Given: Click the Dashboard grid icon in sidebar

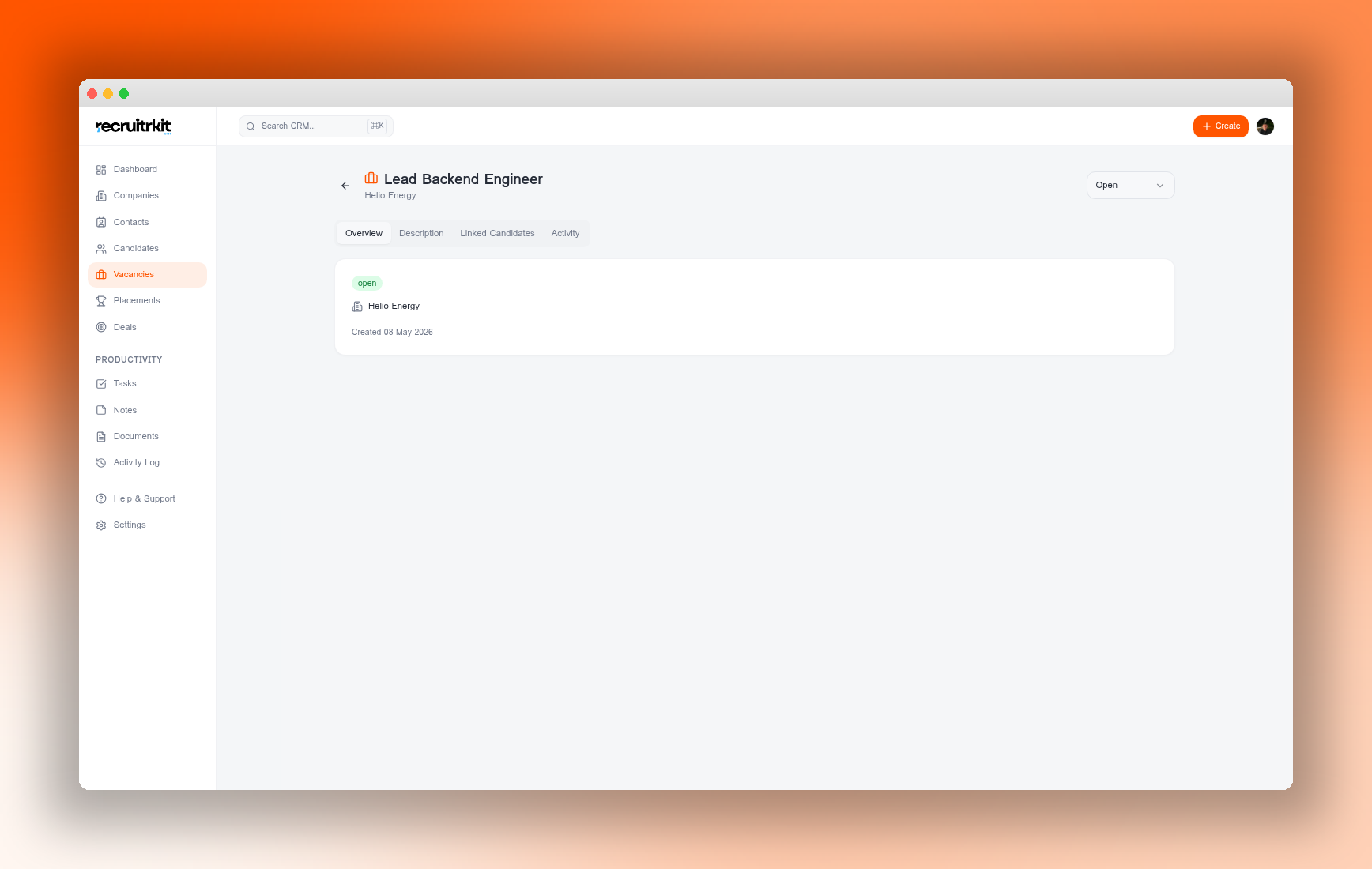Looking at the screenshot, I should [x=101, y=170].
